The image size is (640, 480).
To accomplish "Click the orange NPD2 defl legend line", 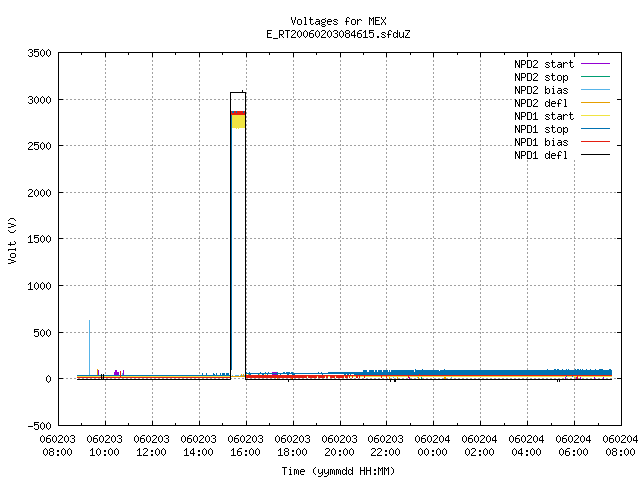I will click(595, 103).
